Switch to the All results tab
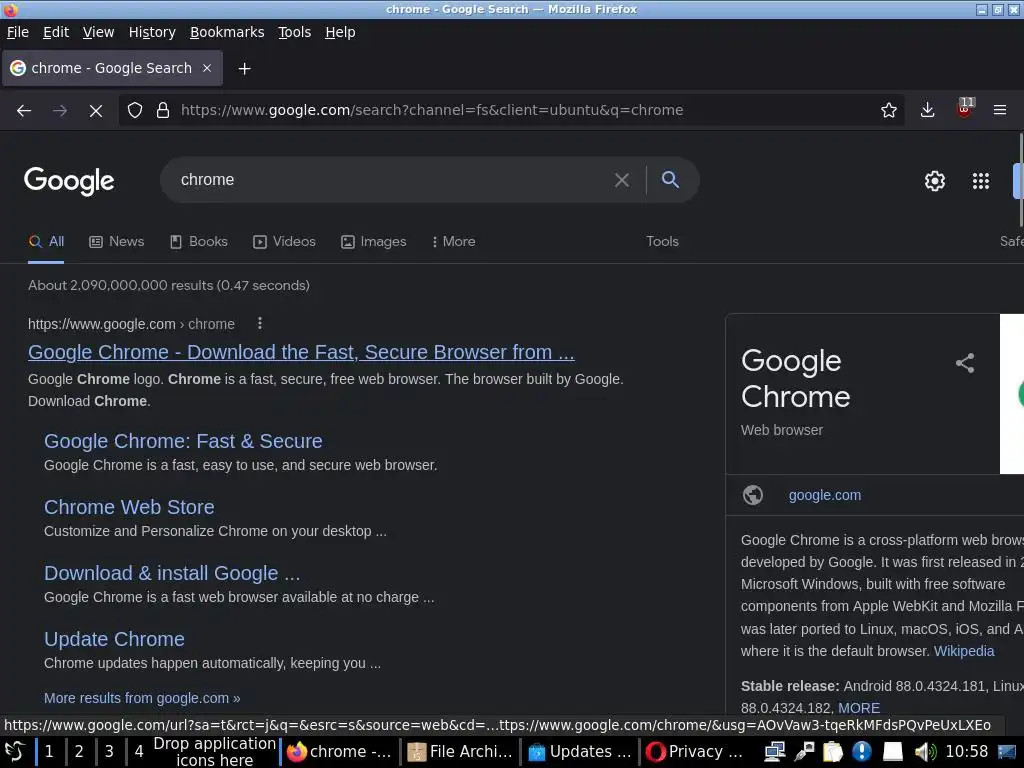This screenshot has width=1024, height=768. tap(46, 242)
